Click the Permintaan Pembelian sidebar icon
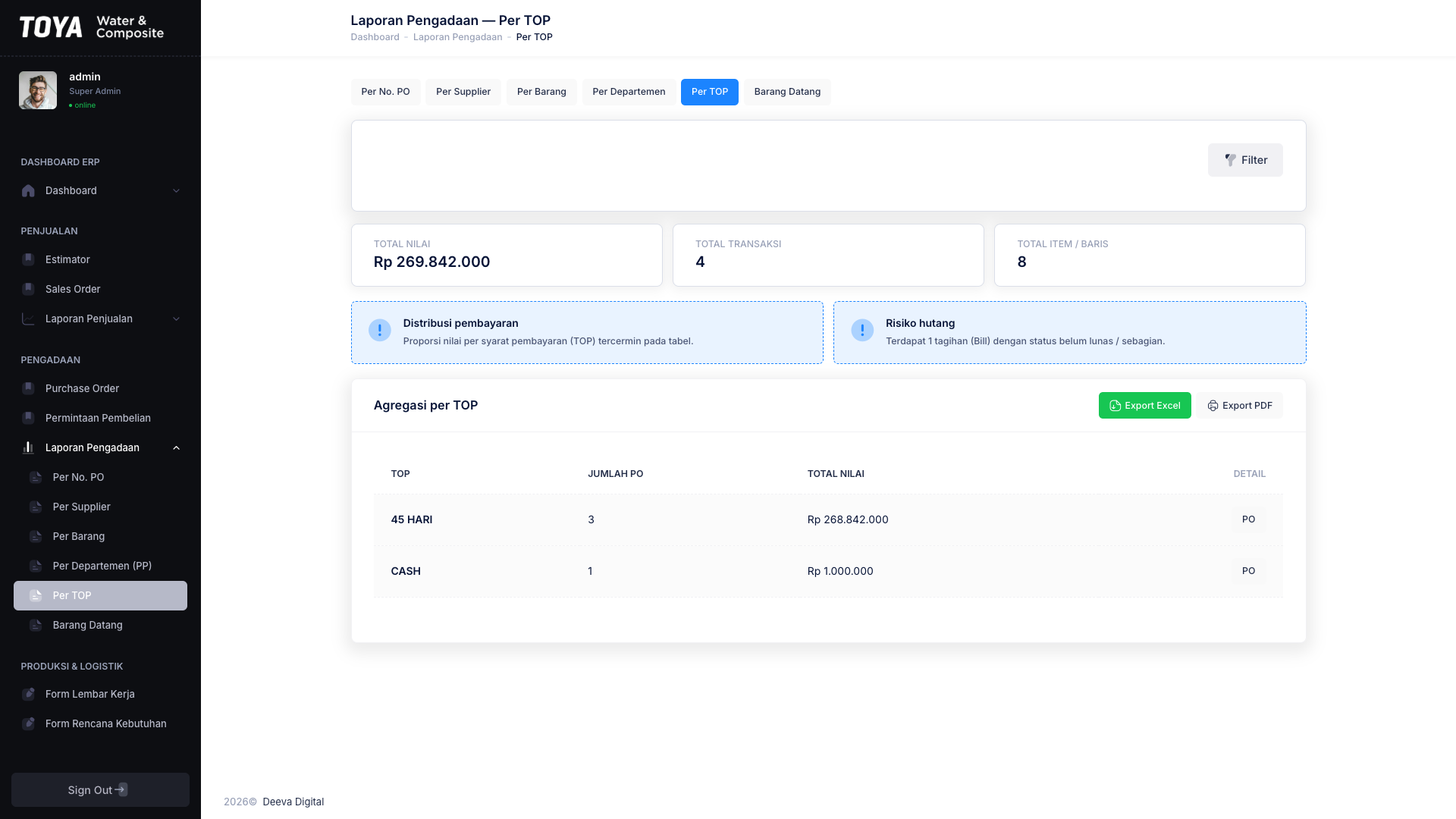1456x819 pixels. [28, 418]
